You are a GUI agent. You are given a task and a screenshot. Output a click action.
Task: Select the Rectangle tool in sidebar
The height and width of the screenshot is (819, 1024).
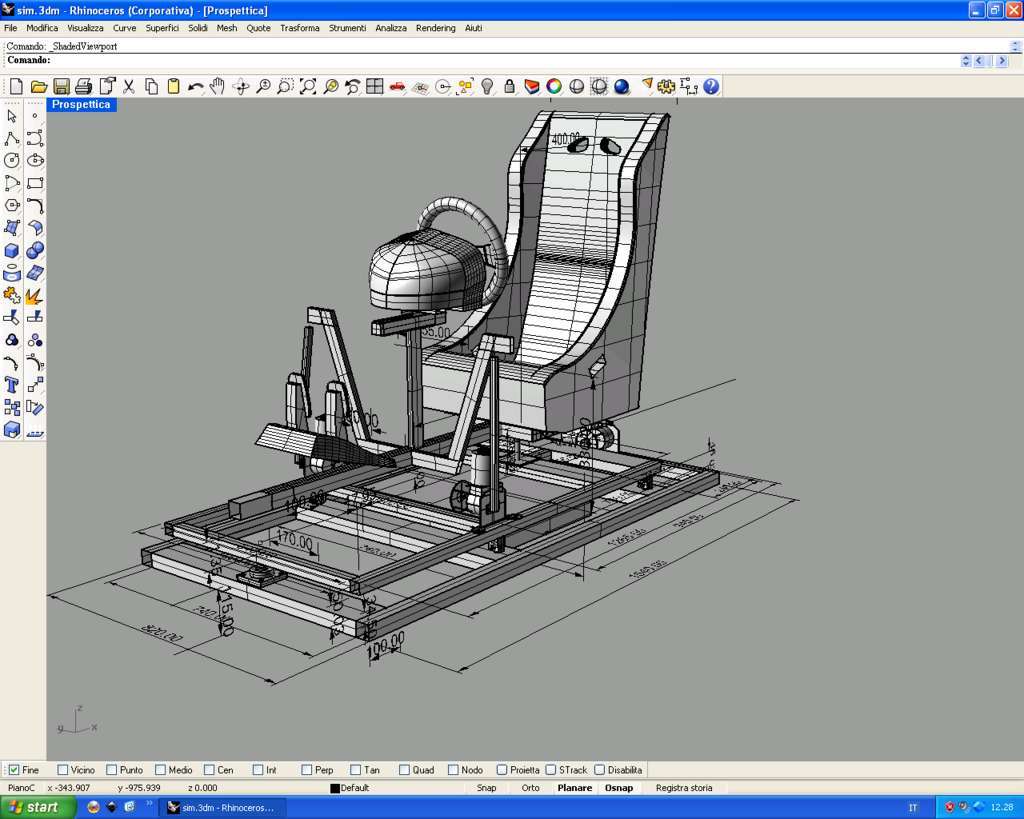click(x=35, y=183)
